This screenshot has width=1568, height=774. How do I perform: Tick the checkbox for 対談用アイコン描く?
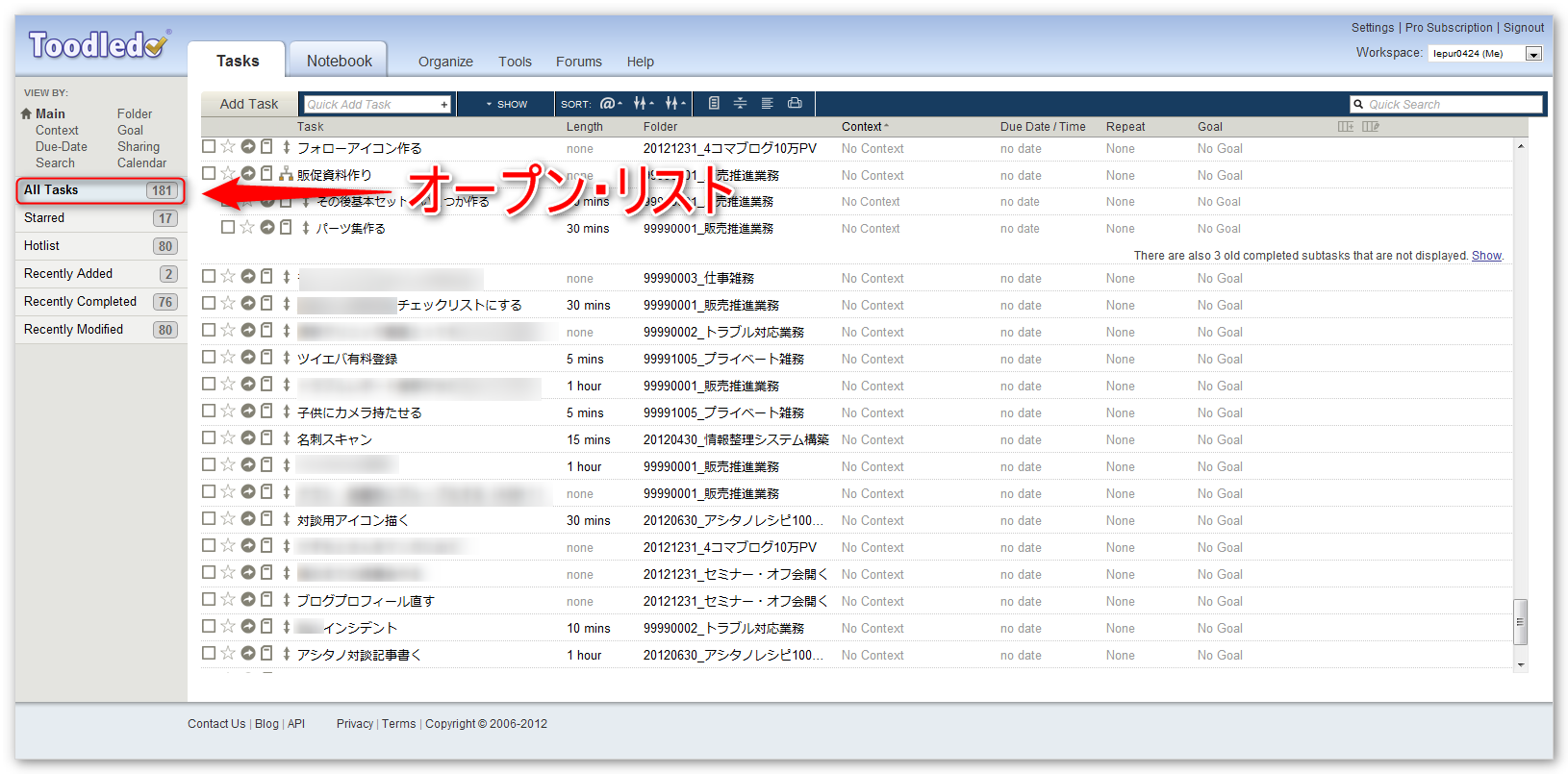209,518
